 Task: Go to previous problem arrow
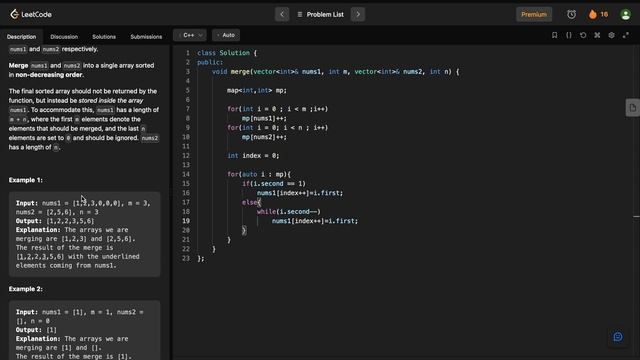(x=282, y=14)
